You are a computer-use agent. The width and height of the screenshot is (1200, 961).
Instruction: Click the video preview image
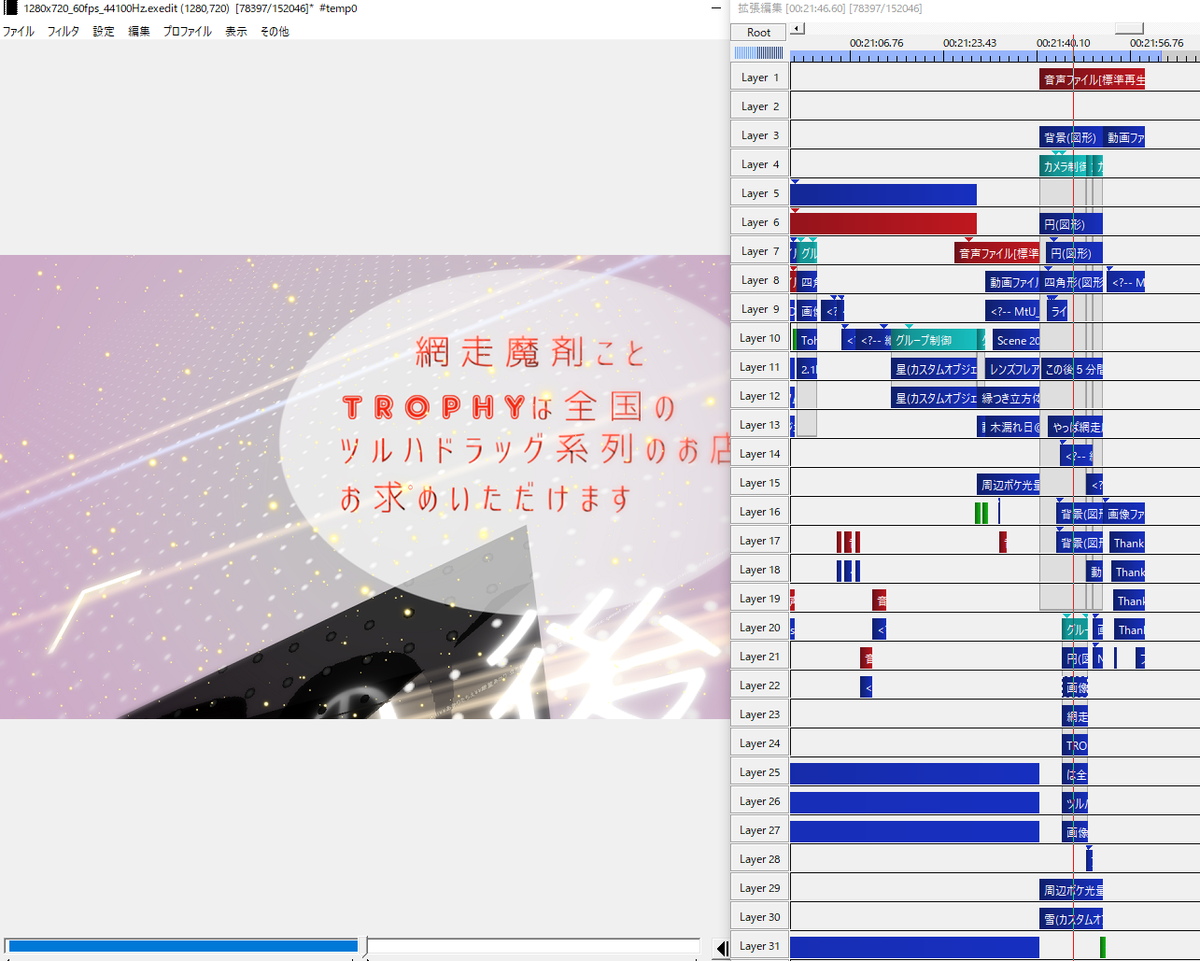tap(365, 487)
